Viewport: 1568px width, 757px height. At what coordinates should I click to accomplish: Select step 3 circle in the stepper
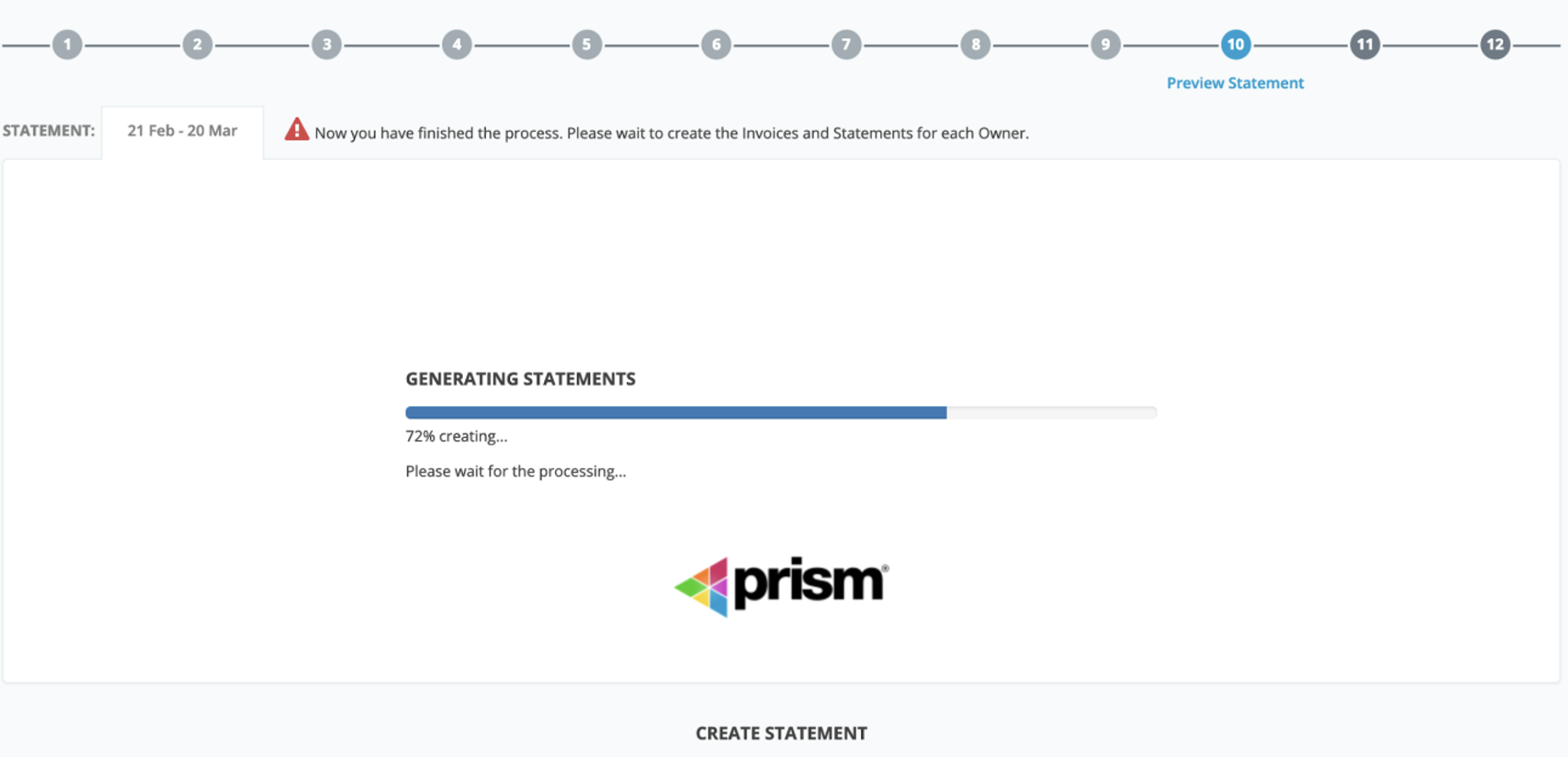pos(327,45)
